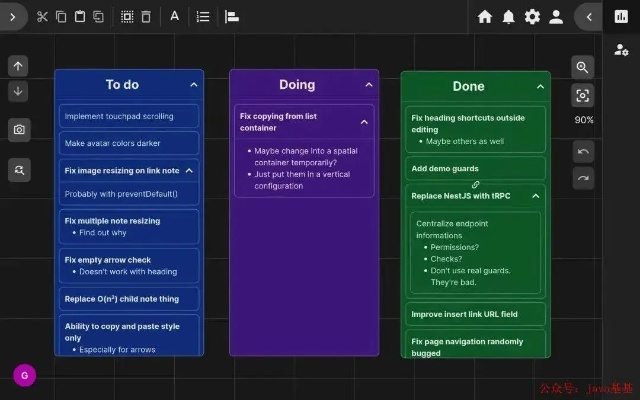The width and height of the screenshot is (640, 400).
Task: Collapse 'Replace NestJS with tRPC' note
Action: [x=537, y=196]
